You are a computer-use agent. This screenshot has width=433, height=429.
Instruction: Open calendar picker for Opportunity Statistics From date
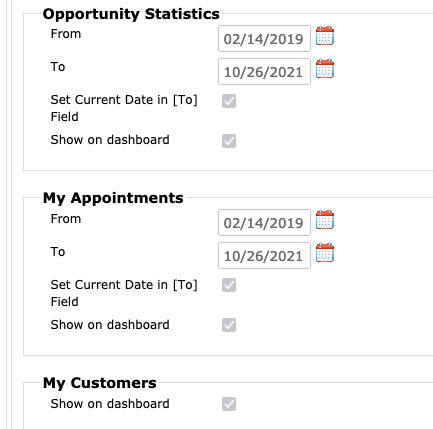click(325, 35)
